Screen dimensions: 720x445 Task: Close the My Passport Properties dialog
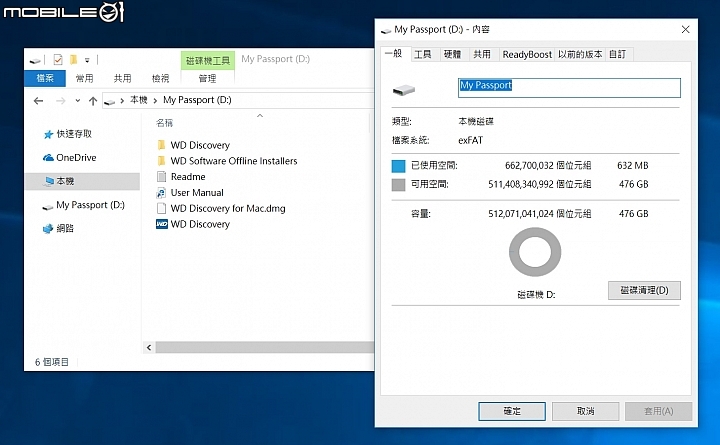[686, 29]
